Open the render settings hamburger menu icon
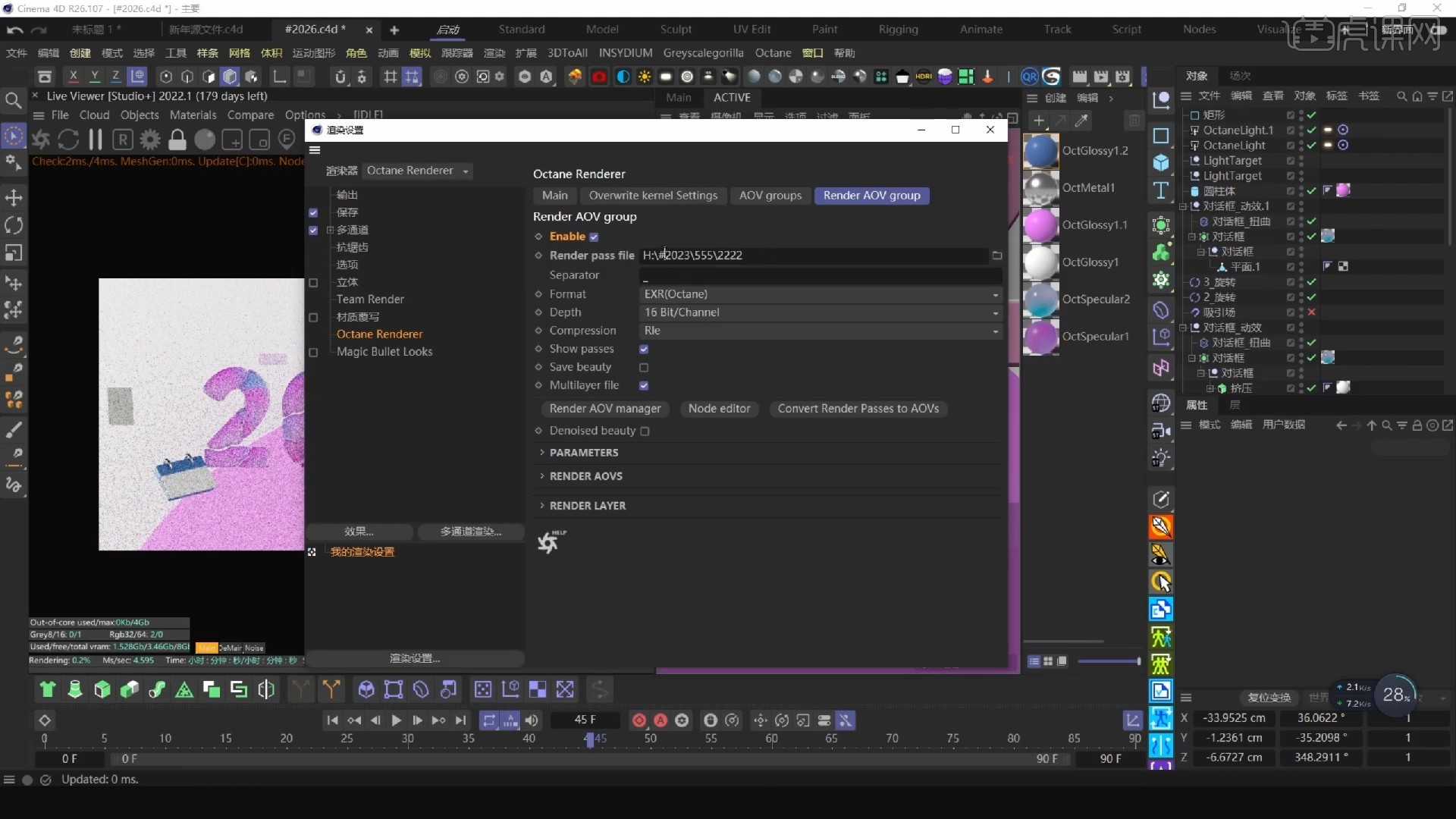Image resolution: width=1456 pixels, height=819 pixels. click(x=315, y=150)
